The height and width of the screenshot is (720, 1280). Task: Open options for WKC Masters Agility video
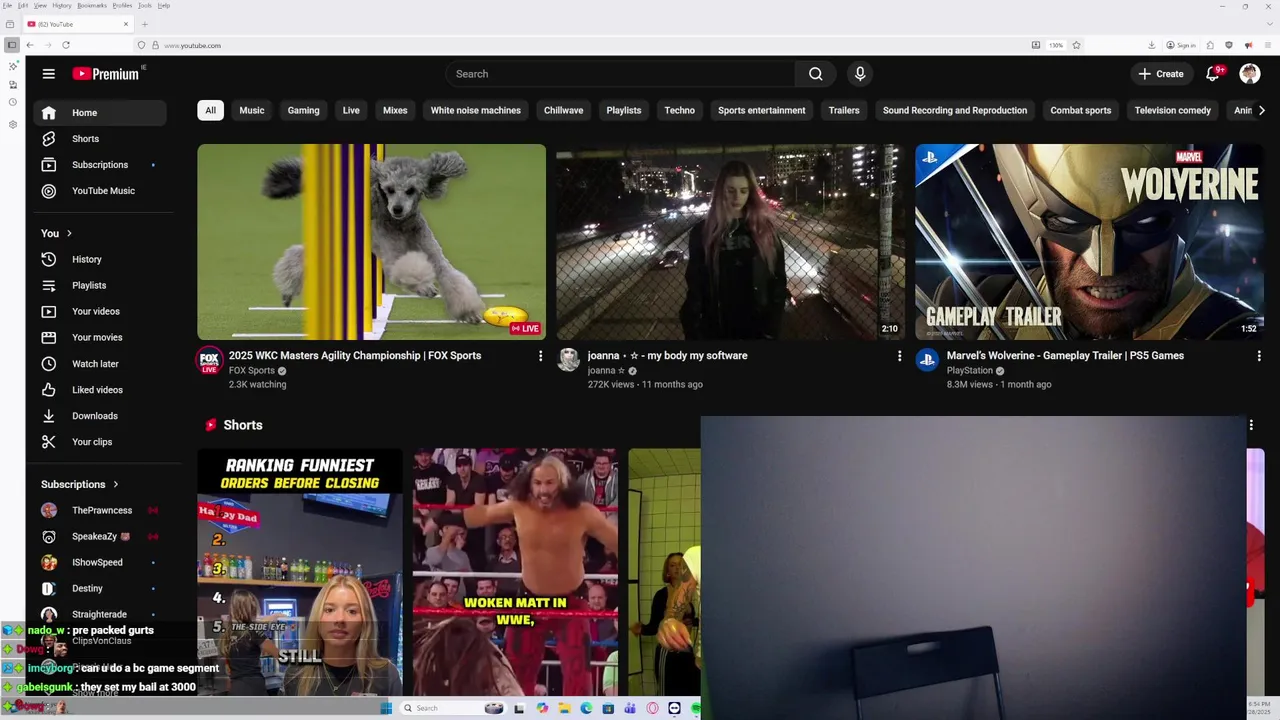[540, 356]
